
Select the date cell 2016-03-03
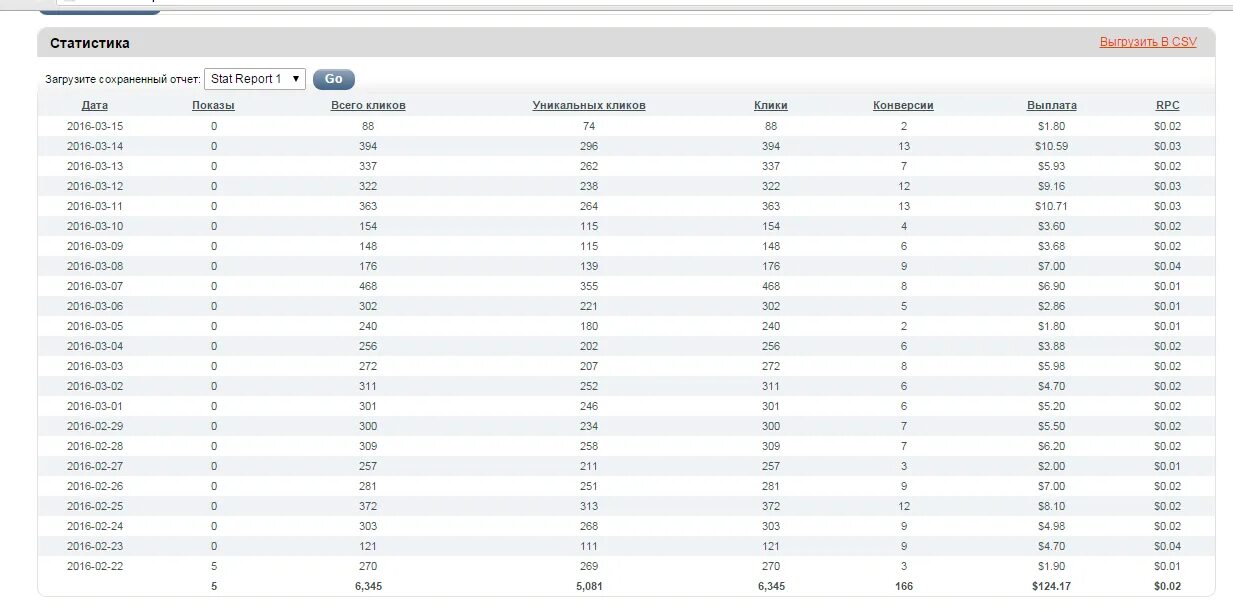click(x=95, y=366)
